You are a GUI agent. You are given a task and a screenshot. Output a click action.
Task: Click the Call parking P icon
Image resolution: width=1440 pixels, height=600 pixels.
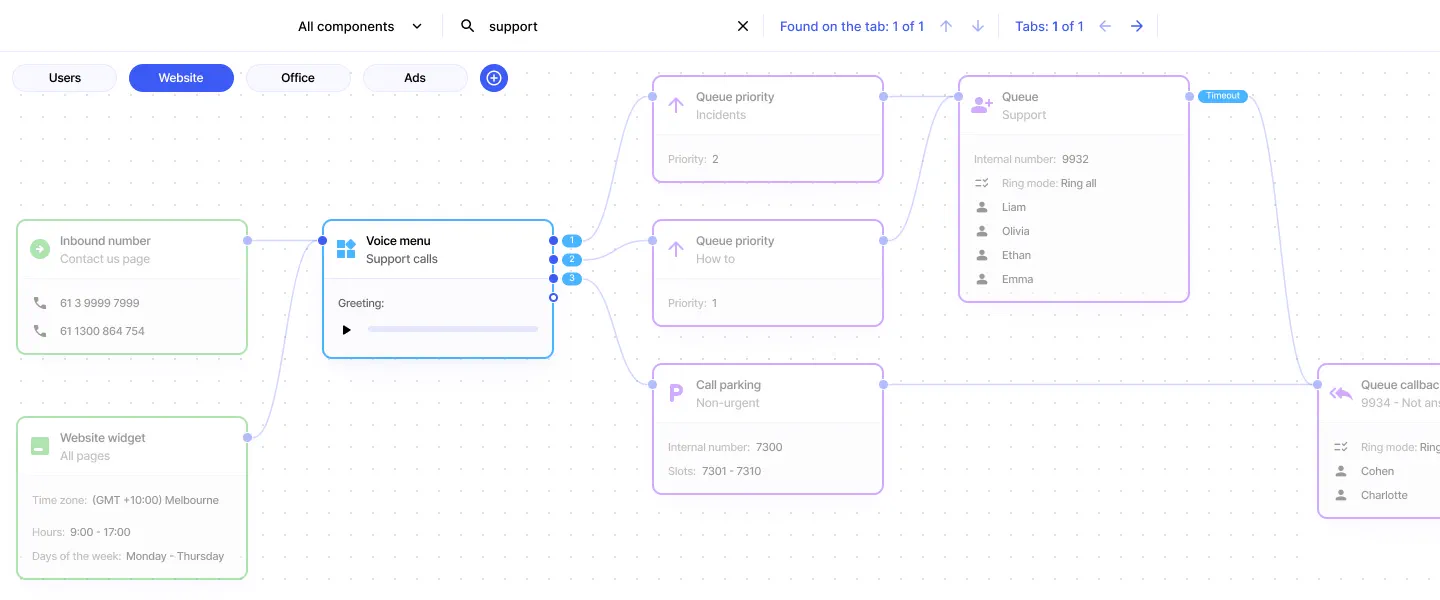click(x=675, y=393)
